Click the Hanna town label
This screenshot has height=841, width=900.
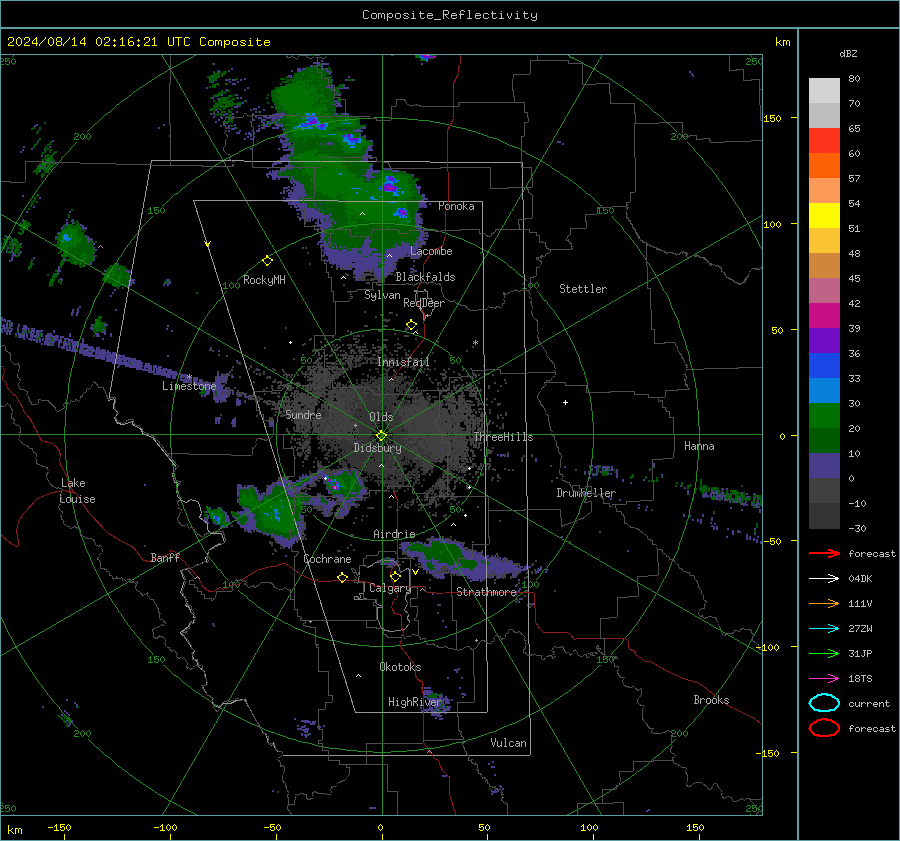pos(699,446)
